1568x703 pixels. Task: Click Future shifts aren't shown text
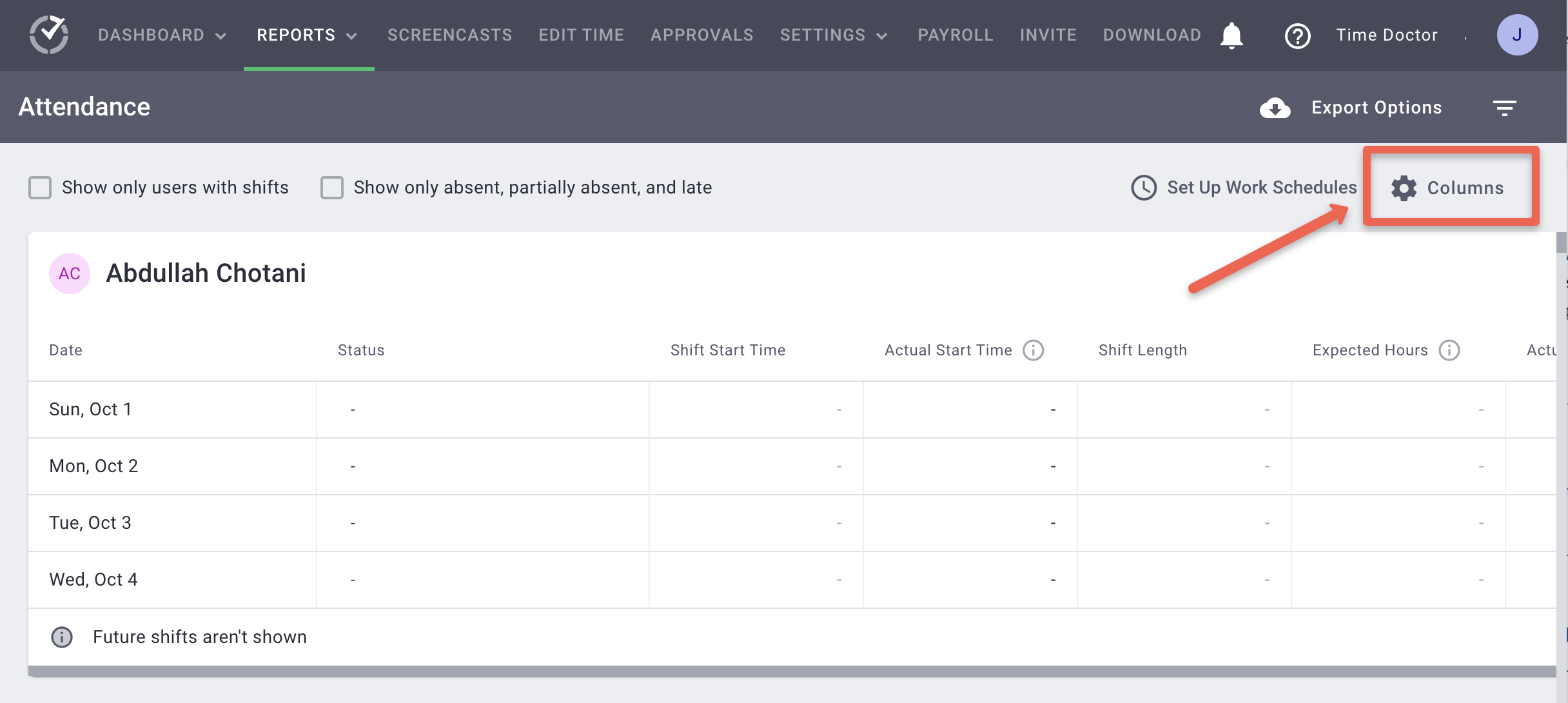[200, 637]
